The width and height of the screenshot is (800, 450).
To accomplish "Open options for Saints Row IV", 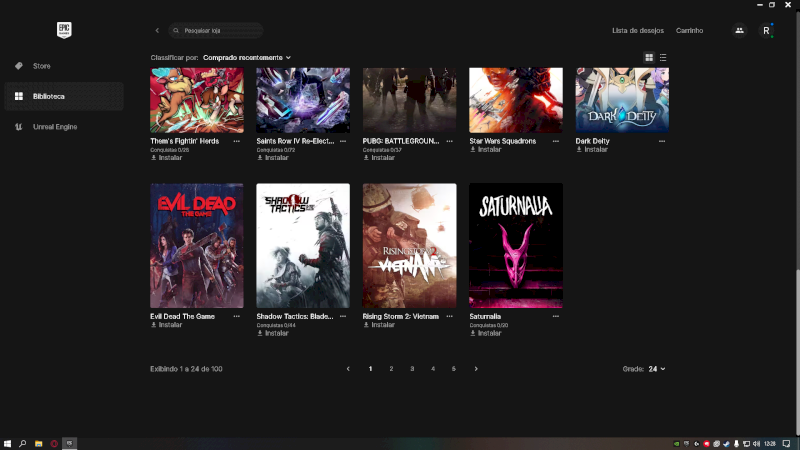I will [343, 141].
